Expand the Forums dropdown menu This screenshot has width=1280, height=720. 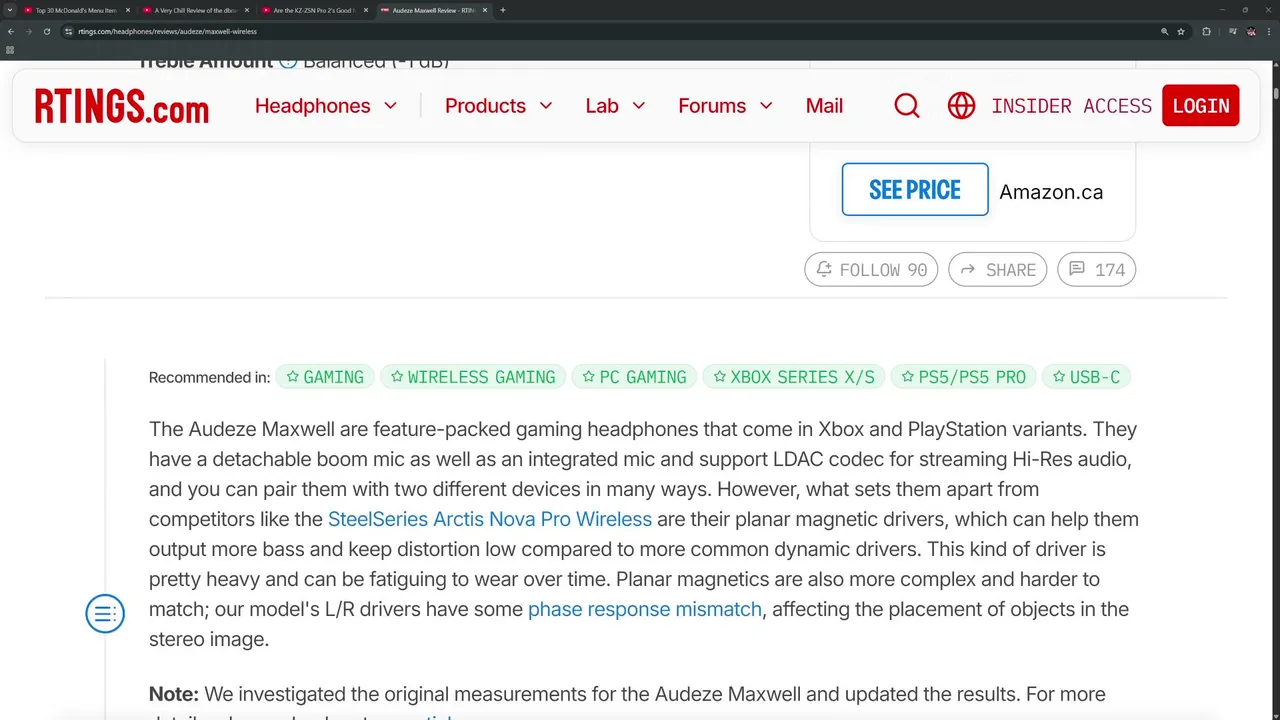pyautogui.click(x=725, y=106)
